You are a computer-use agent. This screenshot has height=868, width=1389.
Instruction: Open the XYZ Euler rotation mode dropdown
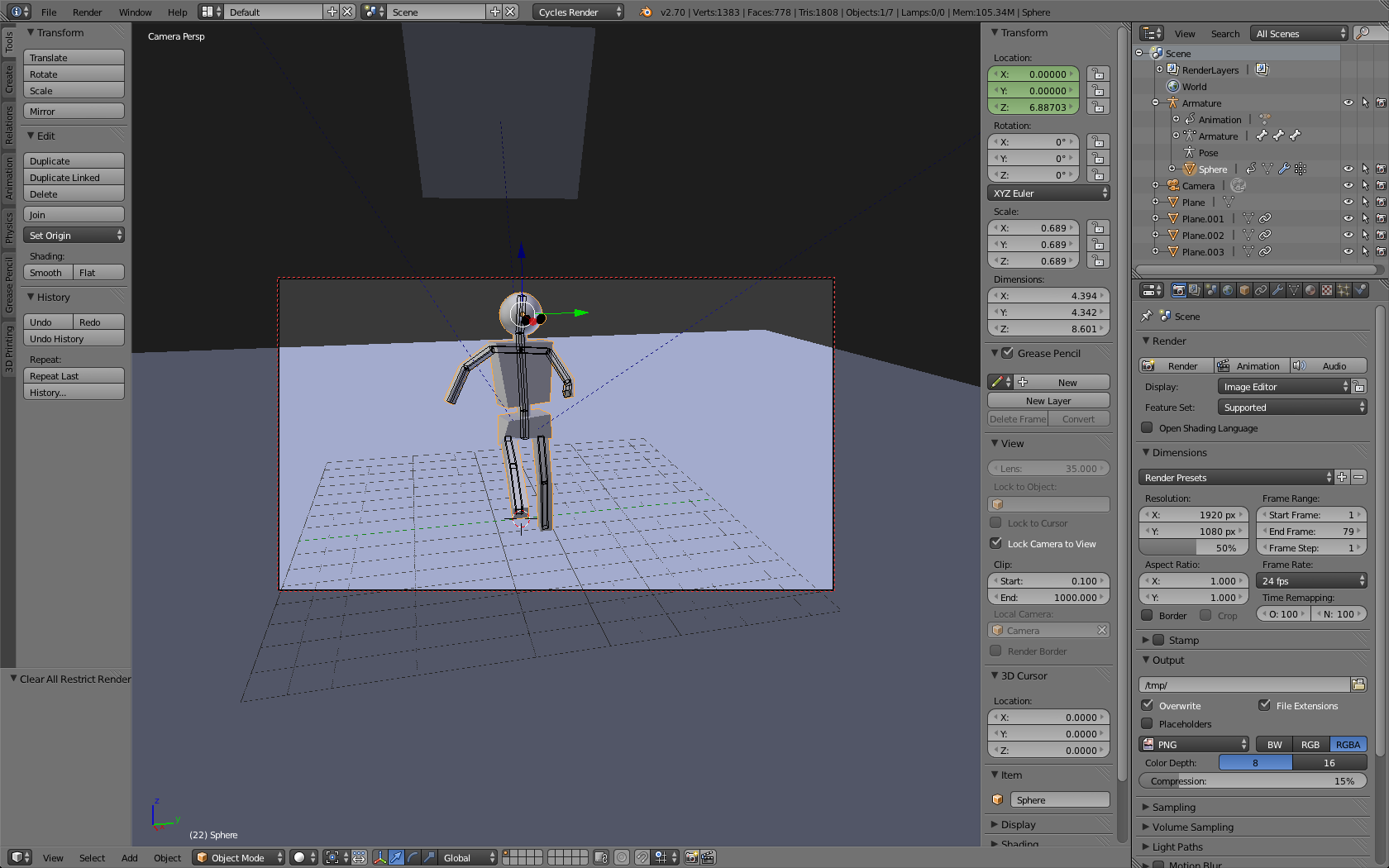tap(1048, 193)
